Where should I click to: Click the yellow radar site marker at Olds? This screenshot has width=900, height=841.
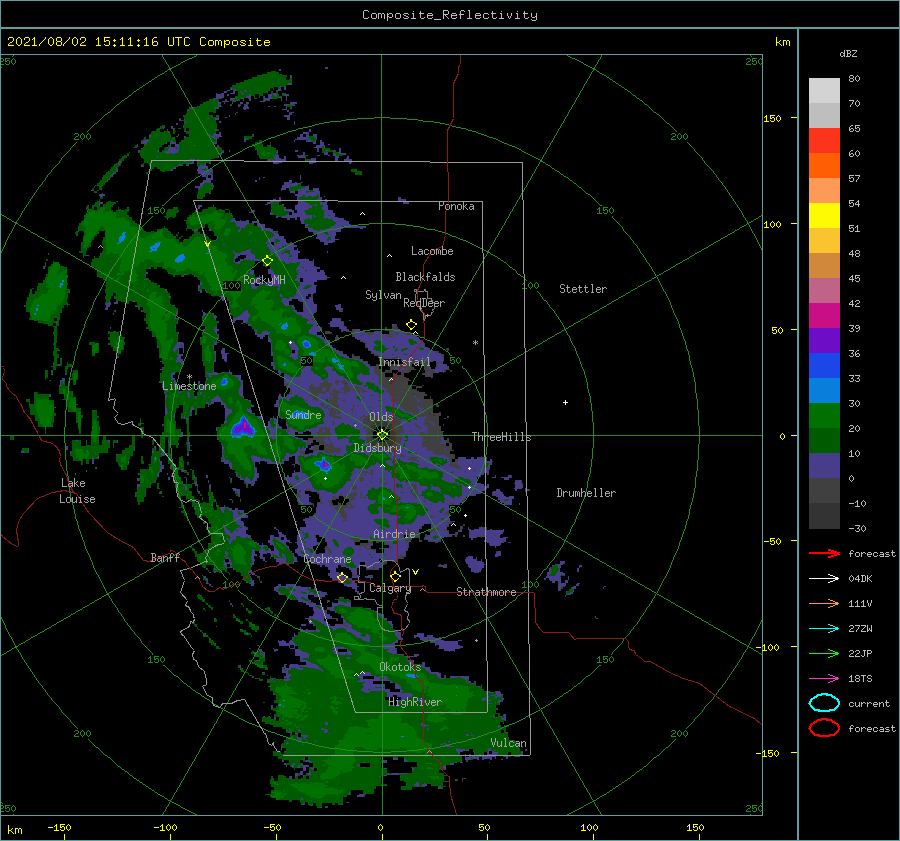(382, 435)
